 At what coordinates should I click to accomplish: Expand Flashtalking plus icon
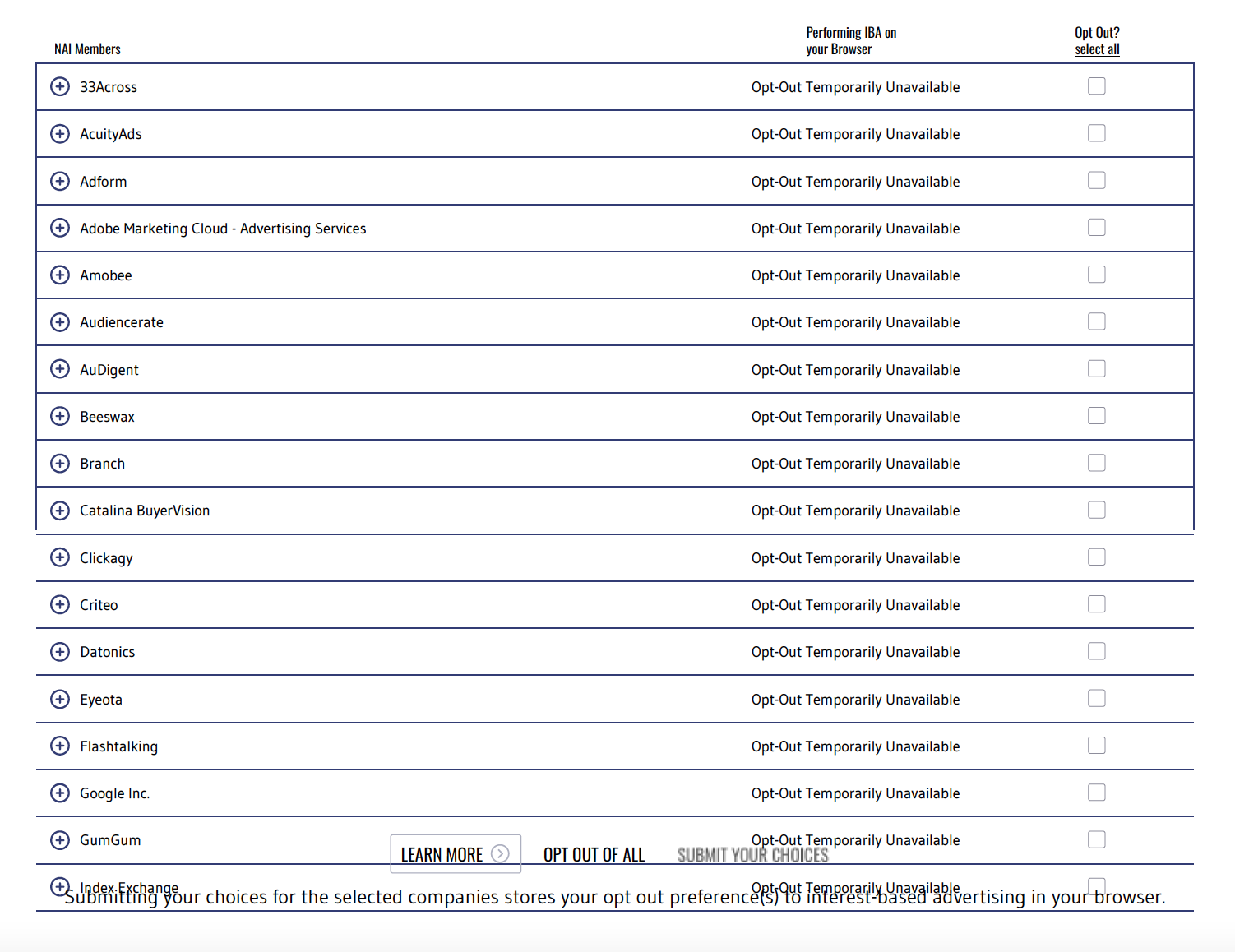[x=60, y=746]
